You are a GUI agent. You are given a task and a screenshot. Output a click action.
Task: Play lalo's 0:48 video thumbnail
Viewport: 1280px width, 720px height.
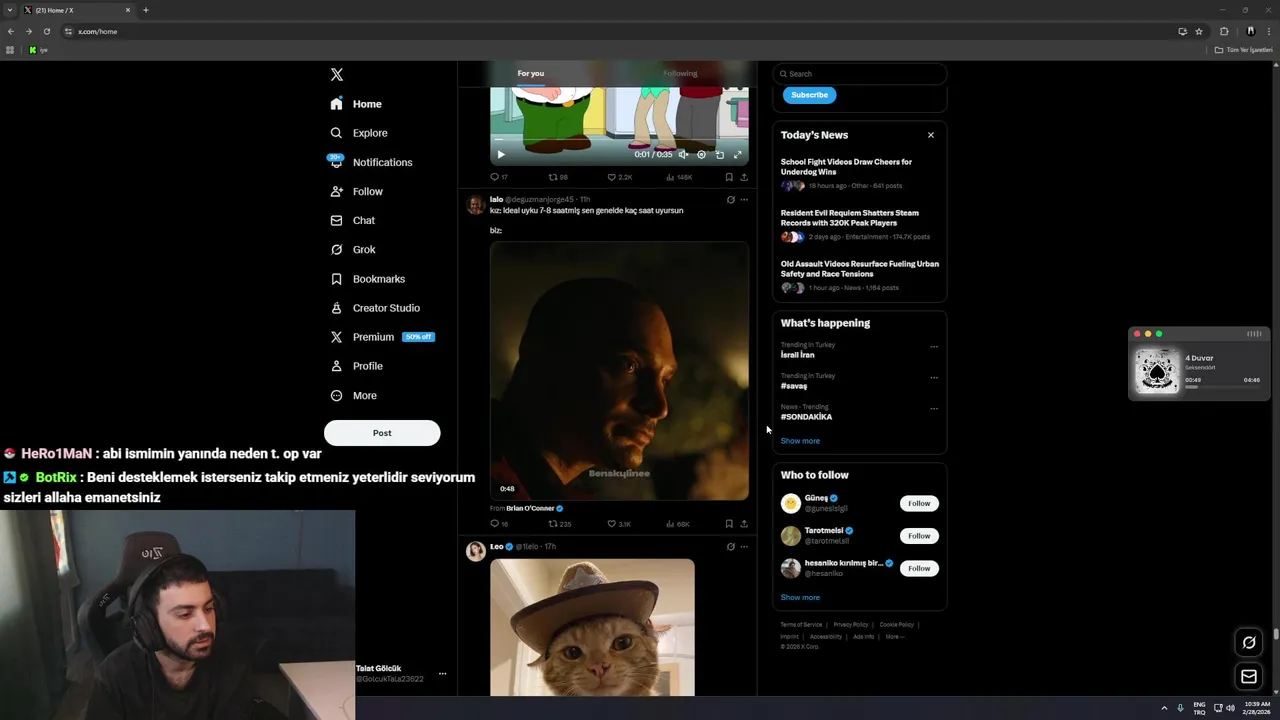point(619,371)
